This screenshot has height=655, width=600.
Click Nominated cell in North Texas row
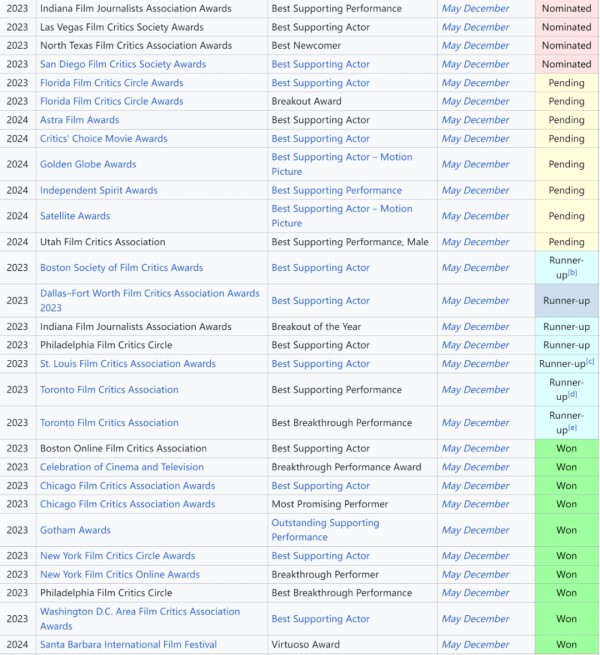point(567,46)
